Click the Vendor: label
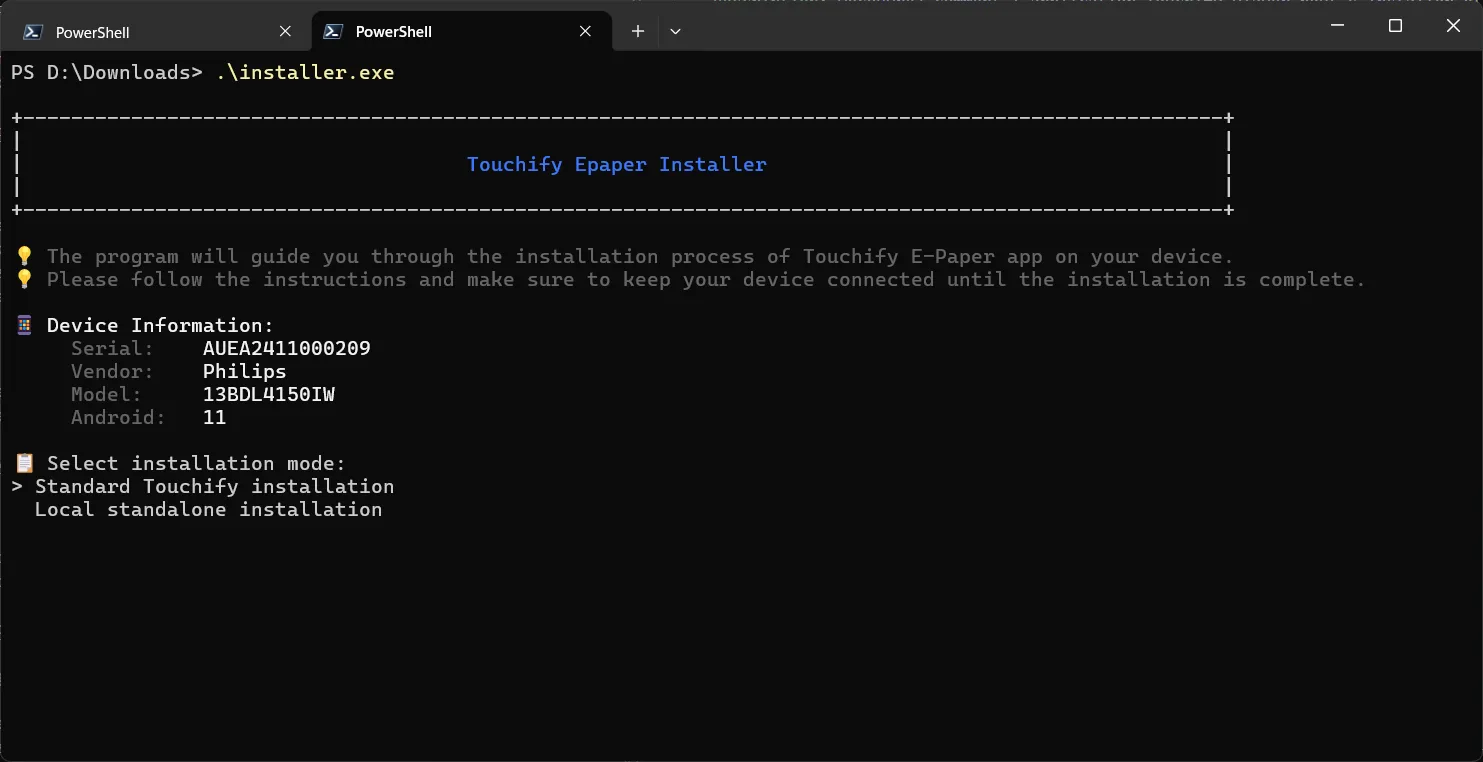This screenshot has height=762, width=1483. coord(113,372)
